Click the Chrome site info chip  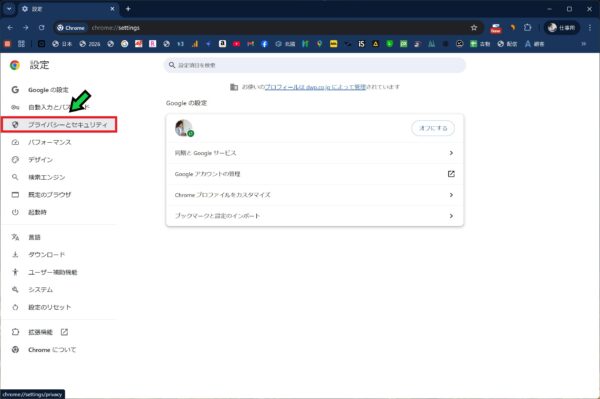71,28
